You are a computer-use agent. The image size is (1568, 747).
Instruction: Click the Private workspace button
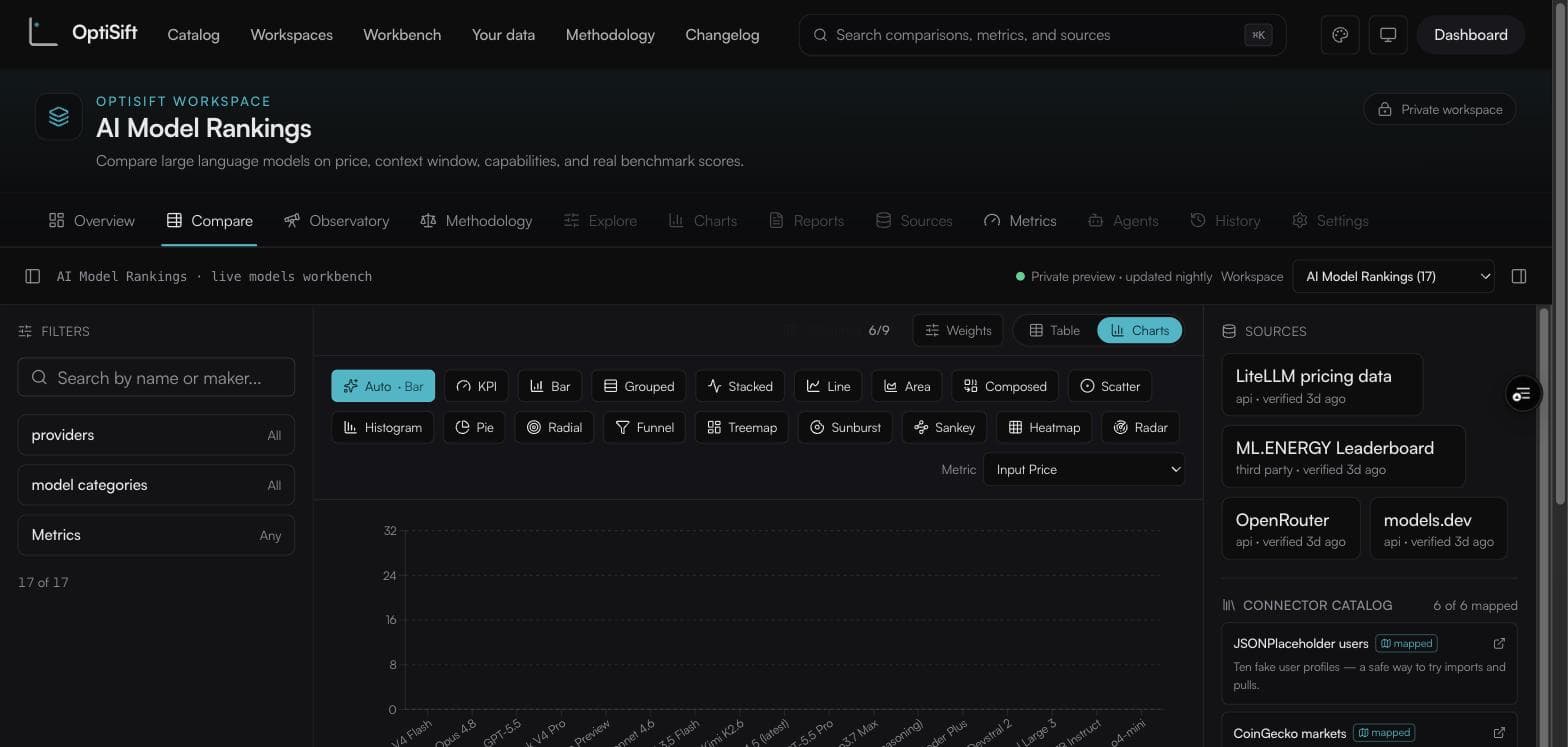point(1440,109)
